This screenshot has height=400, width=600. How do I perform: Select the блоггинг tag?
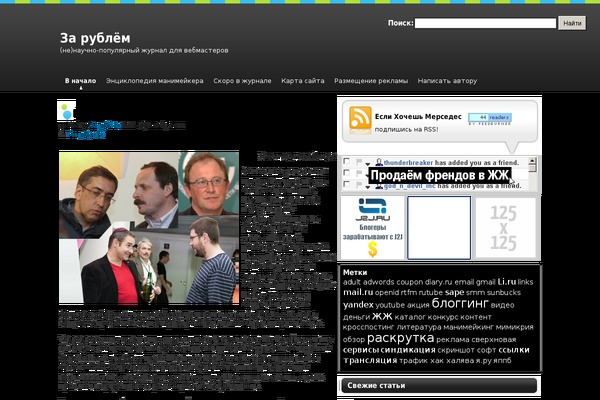(x=460, y=303)
